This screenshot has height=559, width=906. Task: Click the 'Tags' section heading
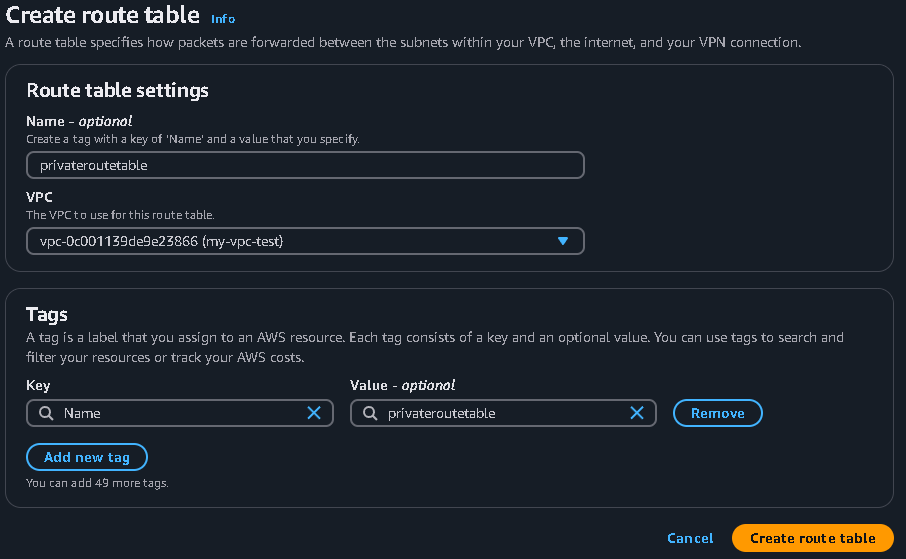(x=47, y=314)
